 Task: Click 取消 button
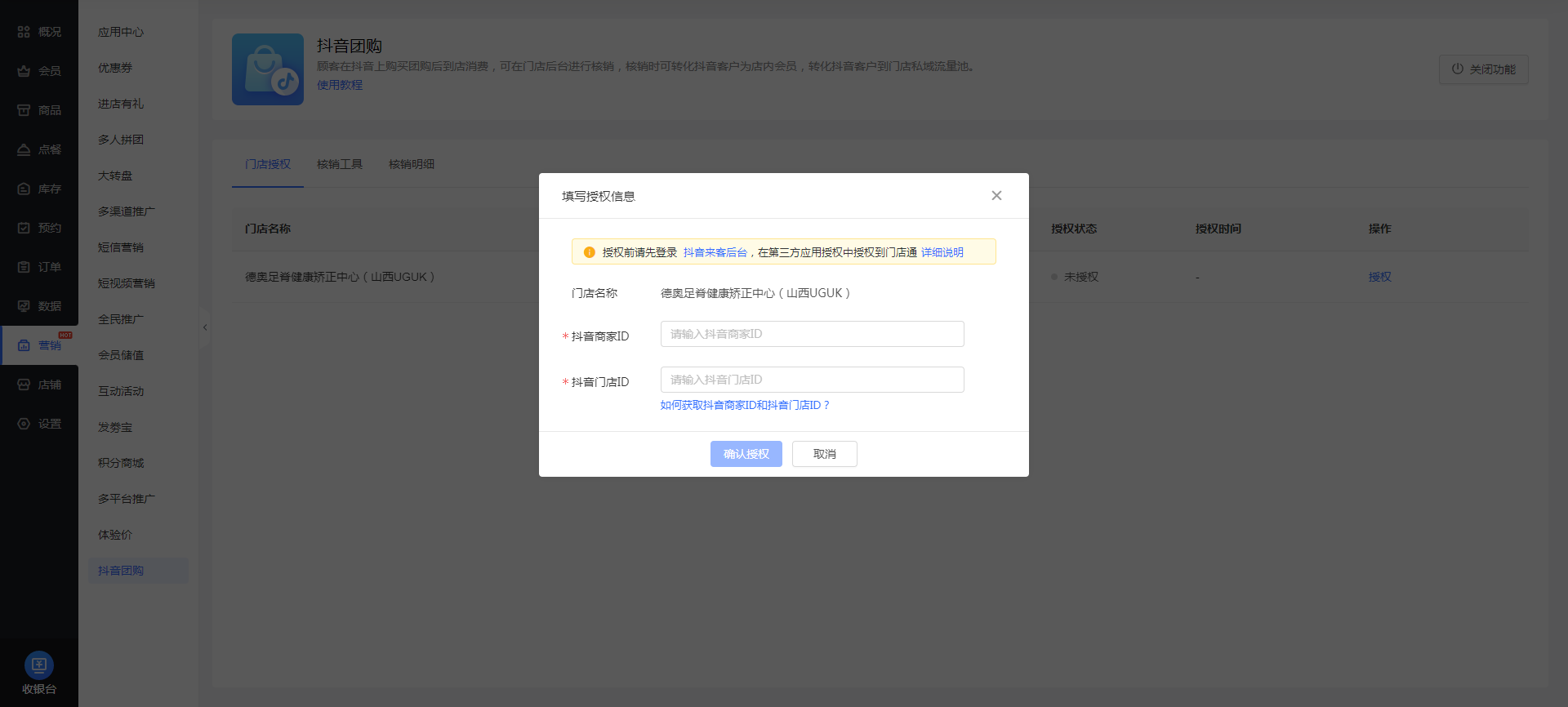[x=825, y=454]
